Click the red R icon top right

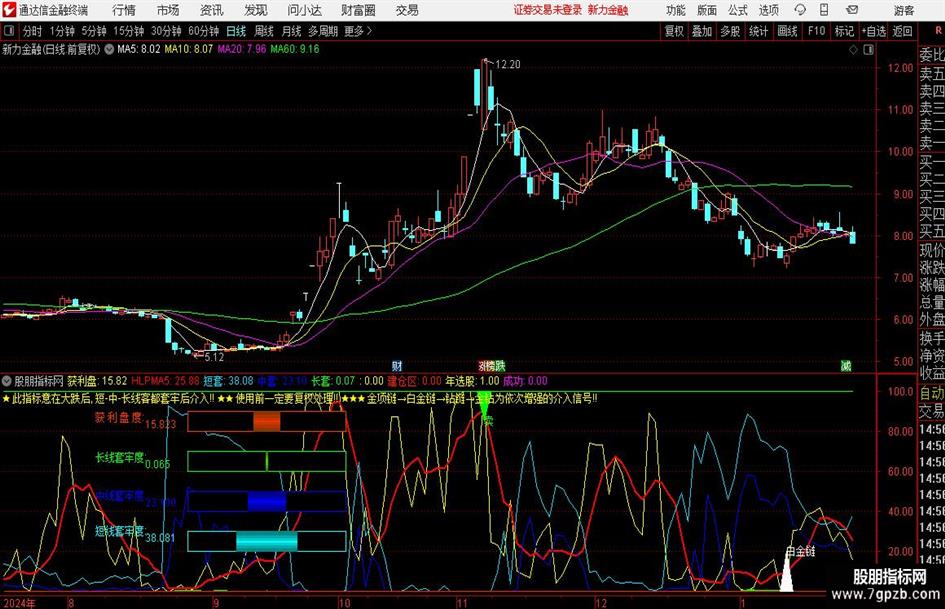[x=940, y=30]
